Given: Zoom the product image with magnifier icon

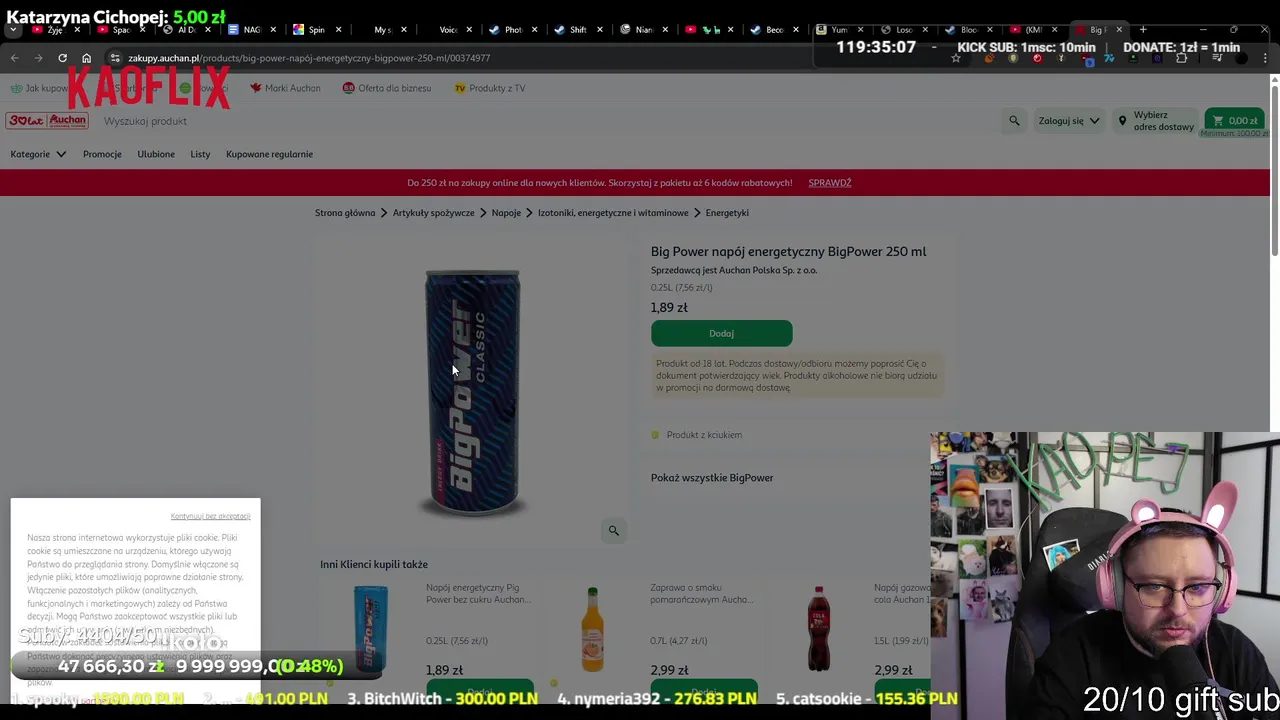Looking at the screenshot, I should pos(614,531).
